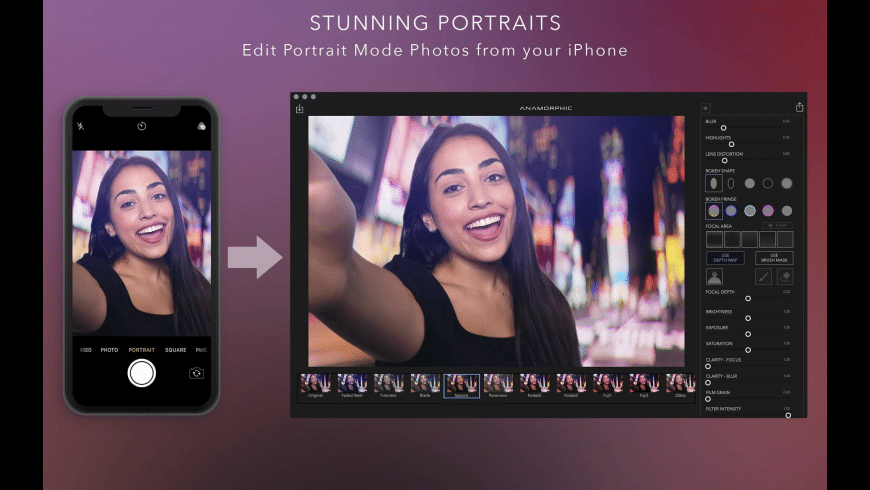870x490 pixels.
Task: Switch to SQUARE mode on iPhone
Action: (176, 350)
